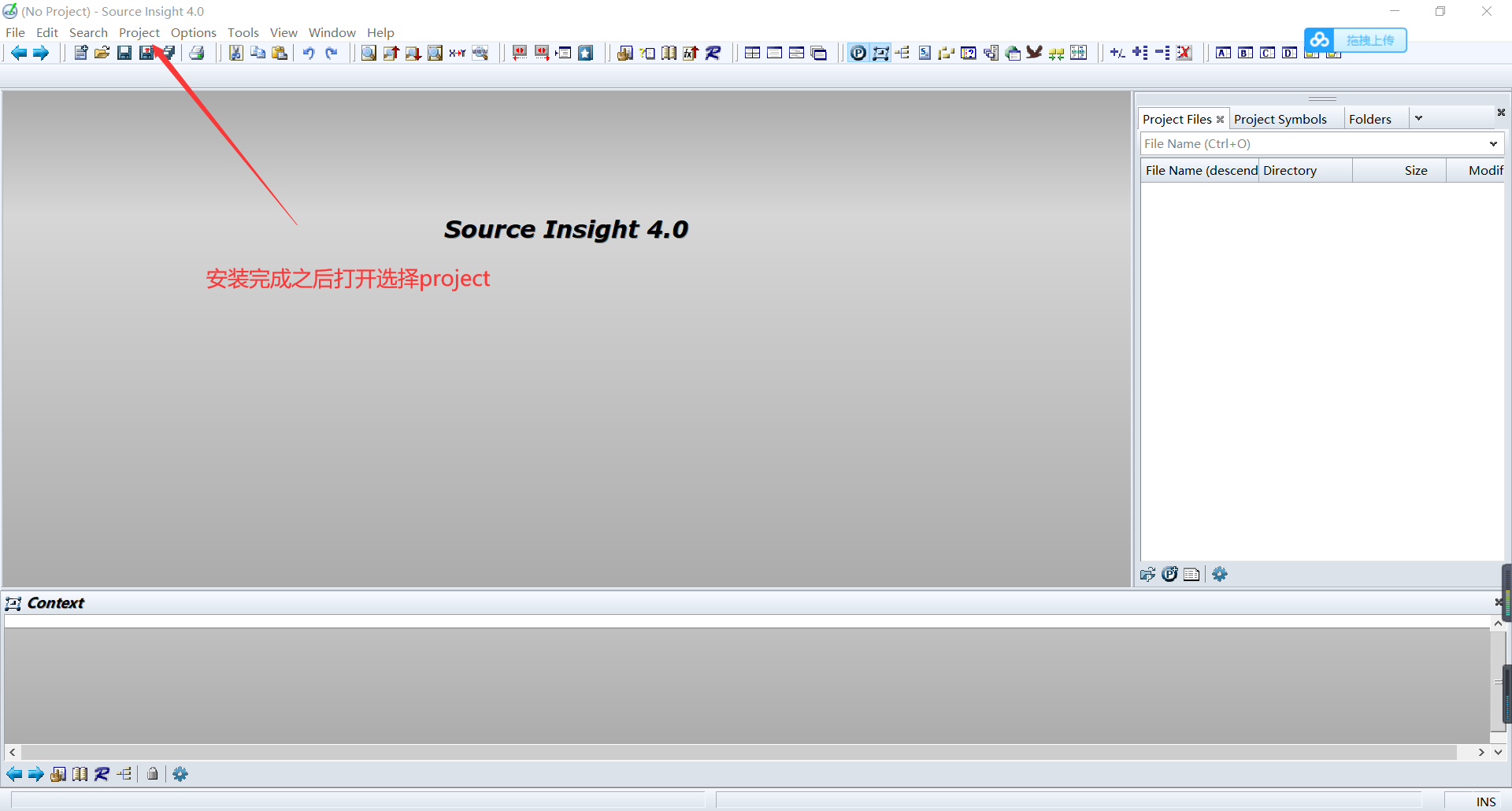The image size is (1512, 811).
Task: Click the fx function-up navigation icon
Action: coord(691,53)
